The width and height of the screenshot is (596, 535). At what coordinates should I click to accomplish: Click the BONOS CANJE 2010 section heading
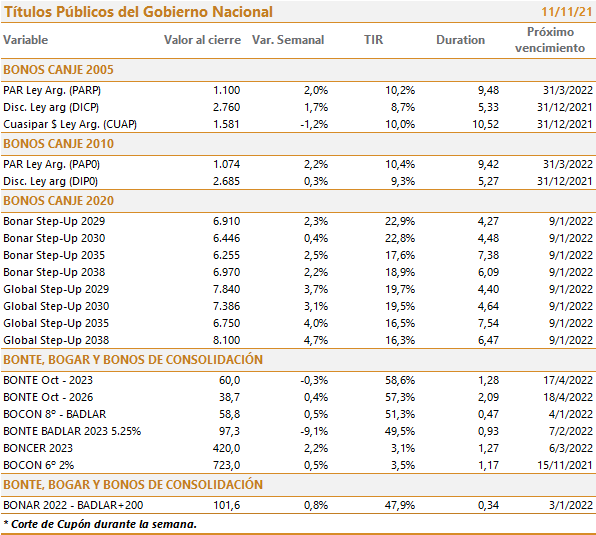(59, 144)
